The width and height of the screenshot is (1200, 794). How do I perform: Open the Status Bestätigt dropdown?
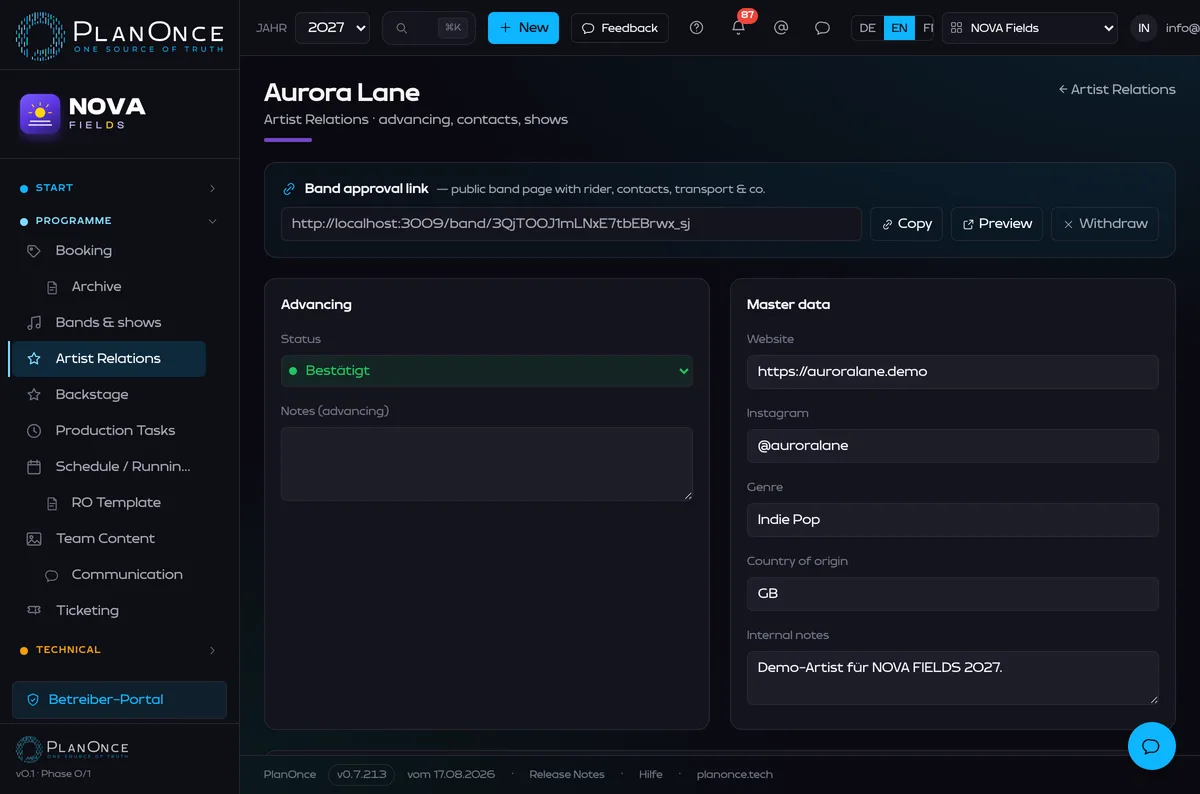click(487, 371)
